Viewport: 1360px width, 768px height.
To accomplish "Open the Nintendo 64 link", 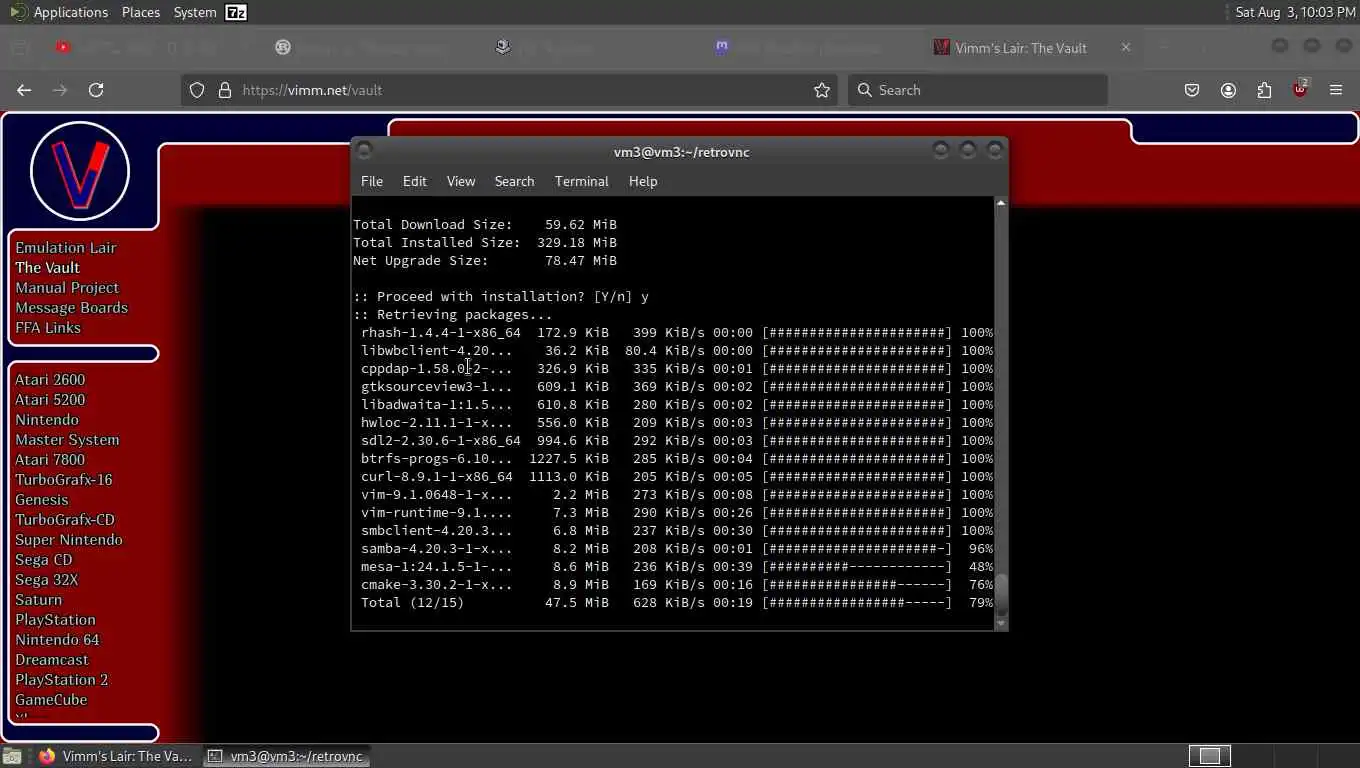I will pyautogui.click(x=57, y=639).
